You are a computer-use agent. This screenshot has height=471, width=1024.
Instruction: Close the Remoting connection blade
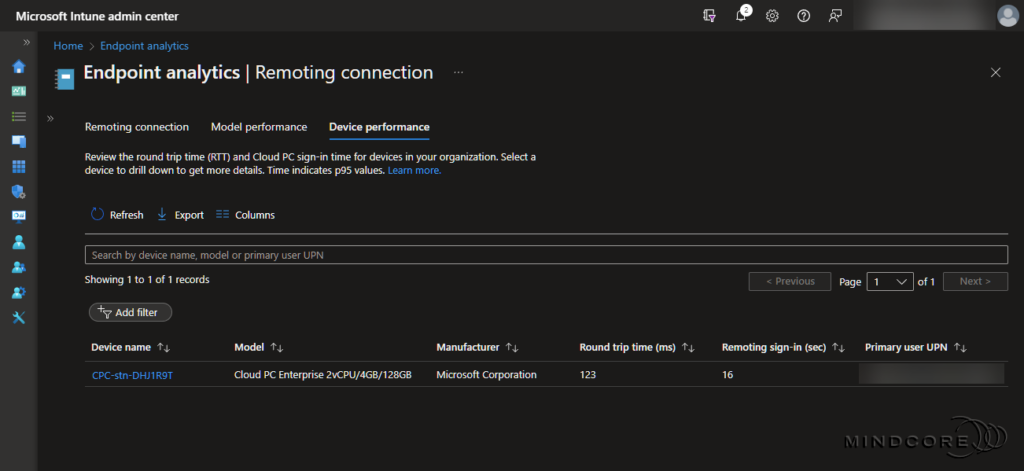point(995,73)
